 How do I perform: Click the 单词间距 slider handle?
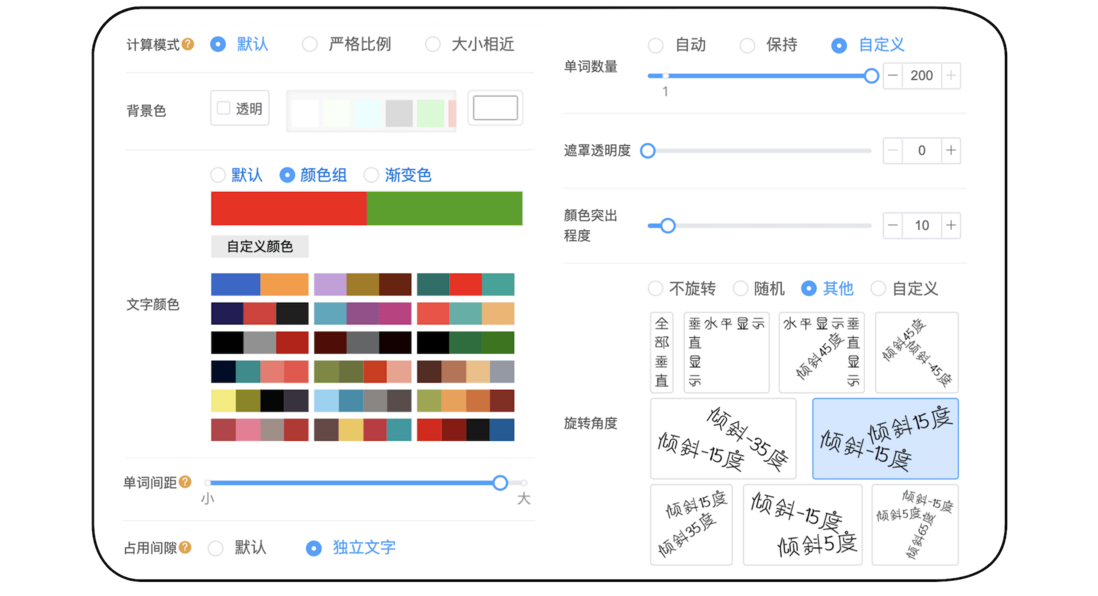pyautogui.click(x=500, y=483)
